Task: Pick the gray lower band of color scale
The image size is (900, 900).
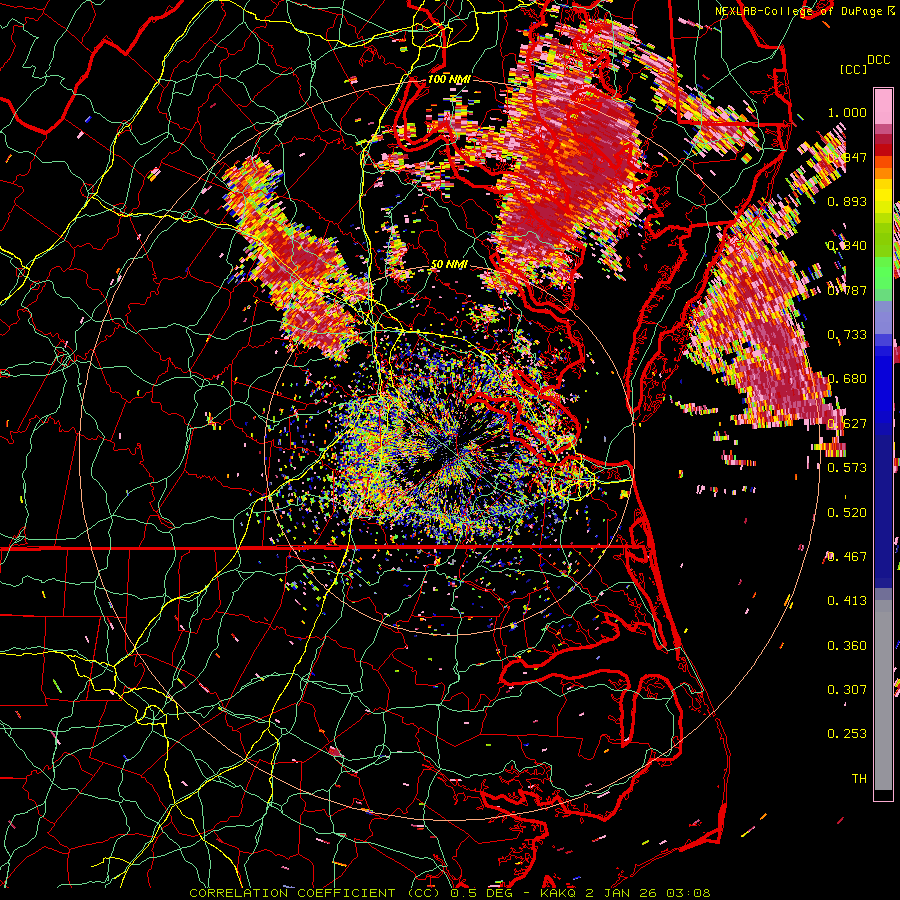Action: point(883,695)
